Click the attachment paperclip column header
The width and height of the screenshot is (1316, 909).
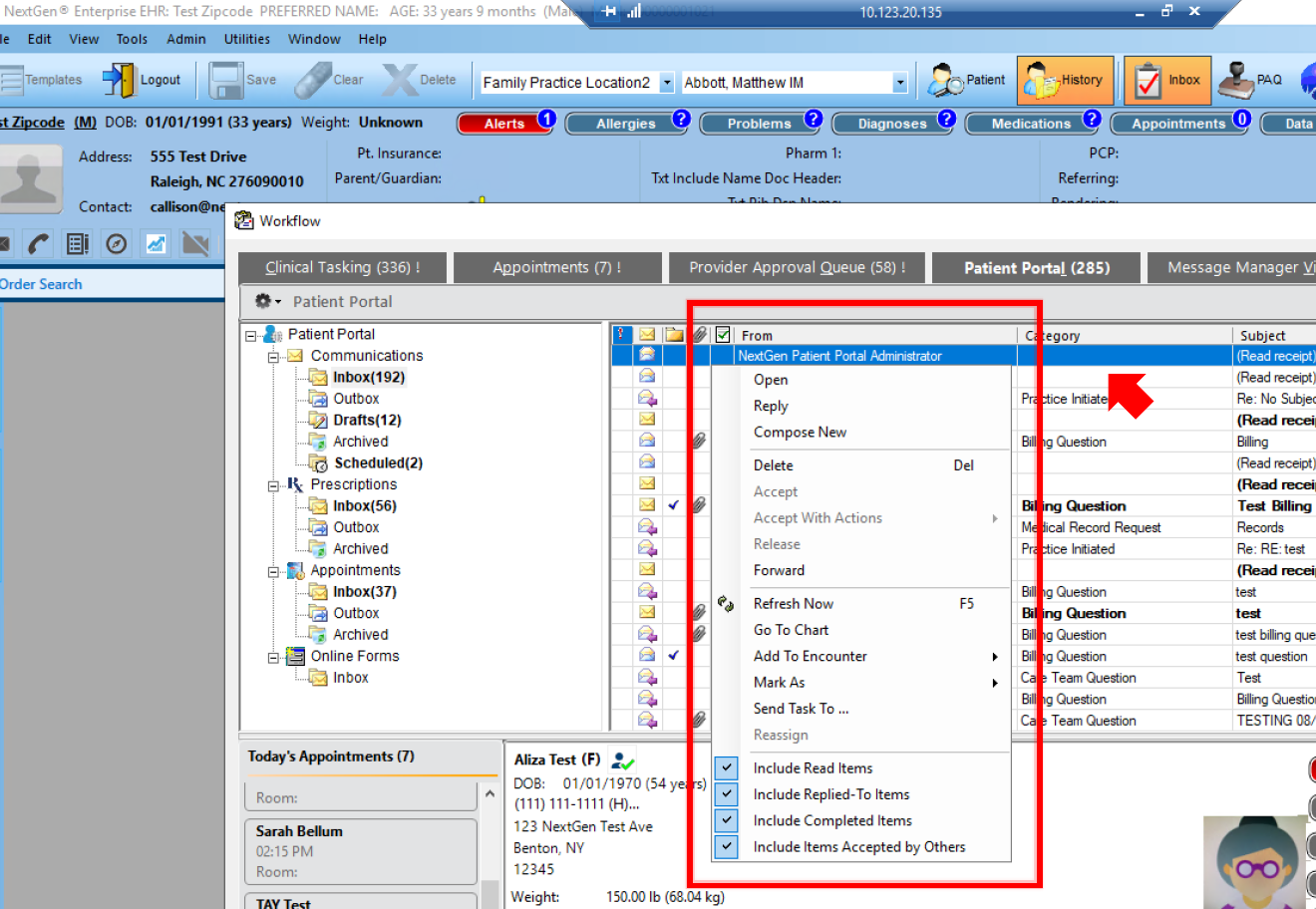pos(700,335)
